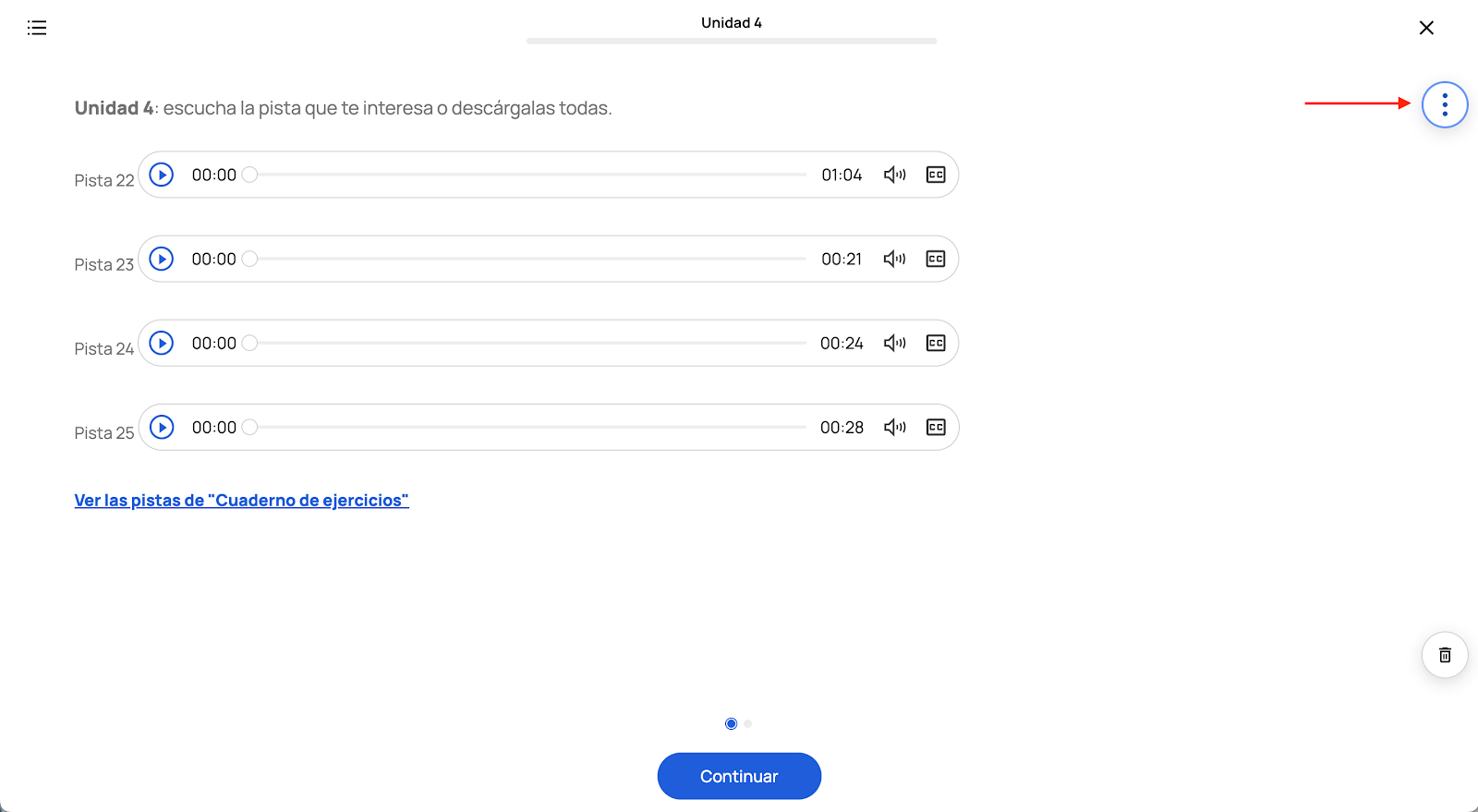Image resolution: width=1478 pixels, height=812 pixels.
Task: Play the Pista 25 recording
Action: click(x=162, y=427)
